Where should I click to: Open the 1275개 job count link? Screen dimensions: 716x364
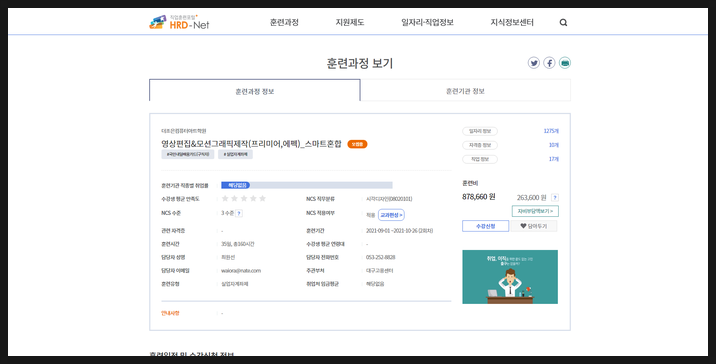click(551, 131)
